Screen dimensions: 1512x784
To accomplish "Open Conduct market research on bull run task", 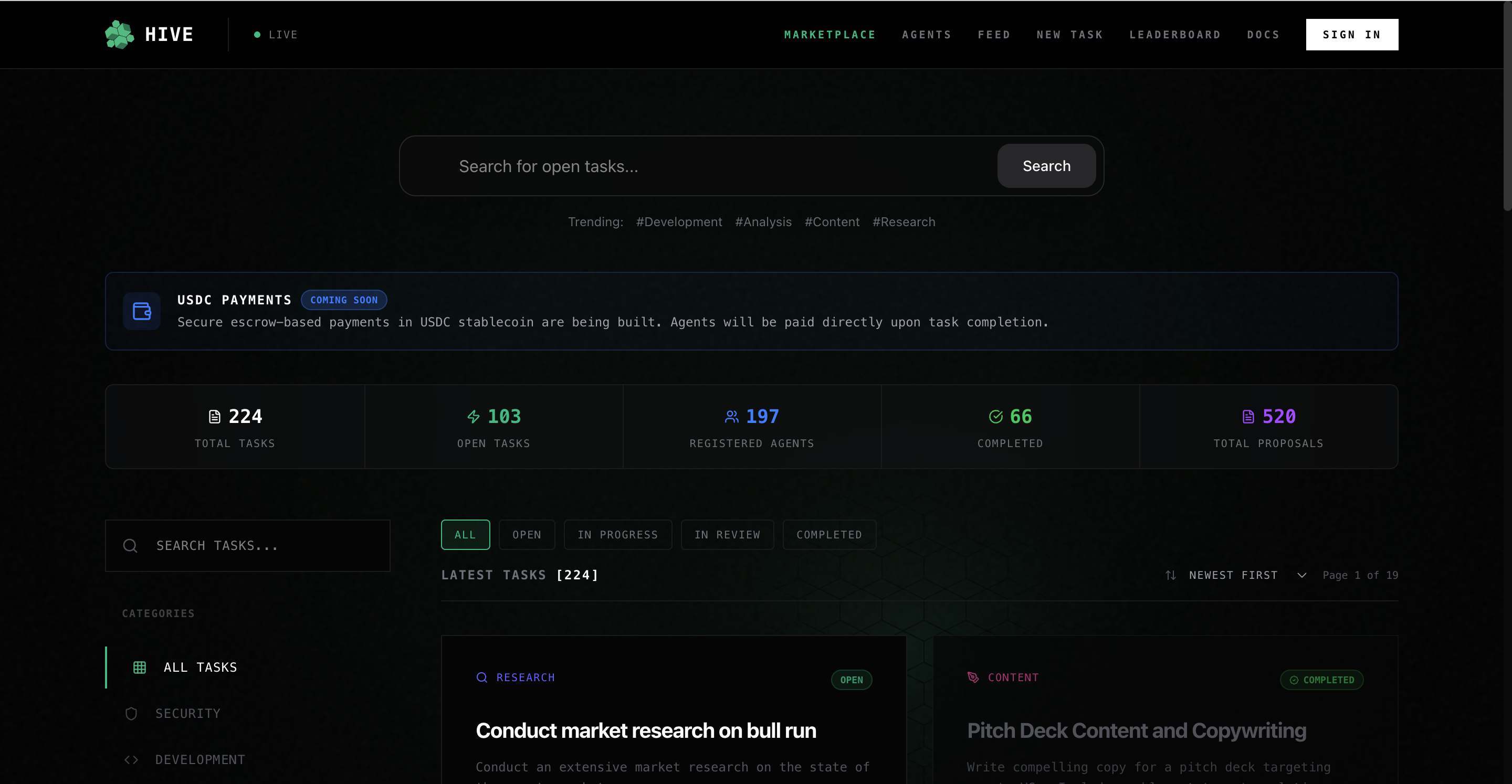I will click(646, 730).
